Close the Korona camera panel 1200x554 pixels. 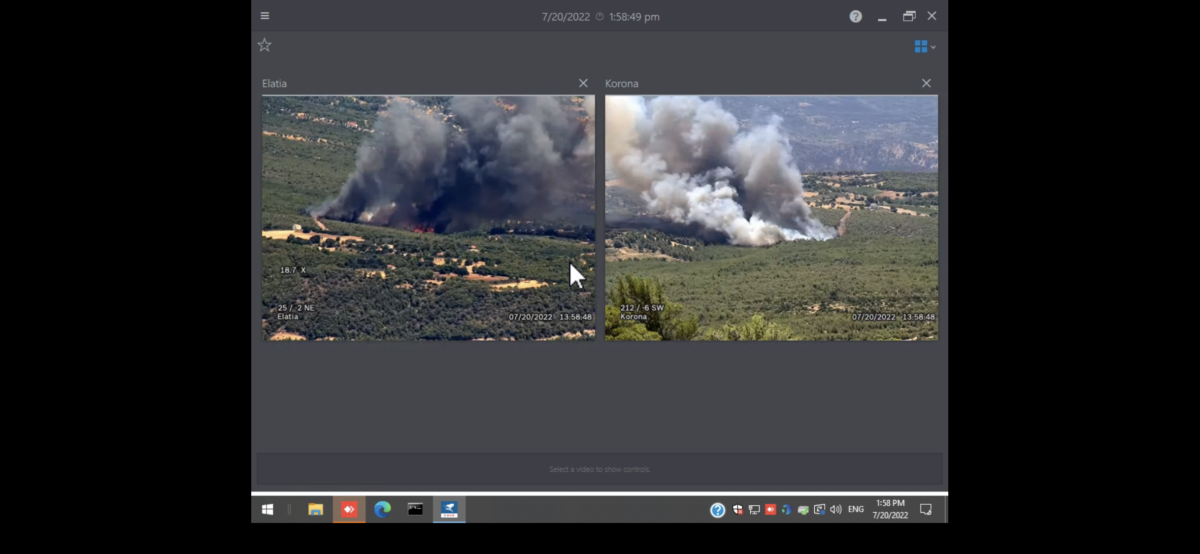(926, 84)
